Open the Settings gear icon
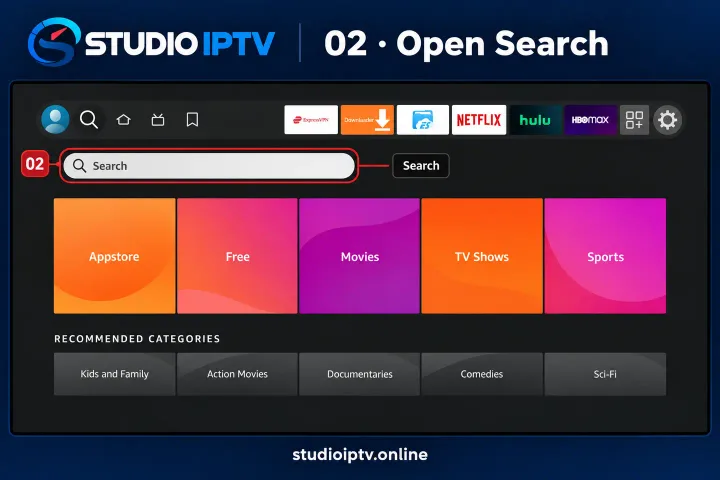 (x=667, y=120)
